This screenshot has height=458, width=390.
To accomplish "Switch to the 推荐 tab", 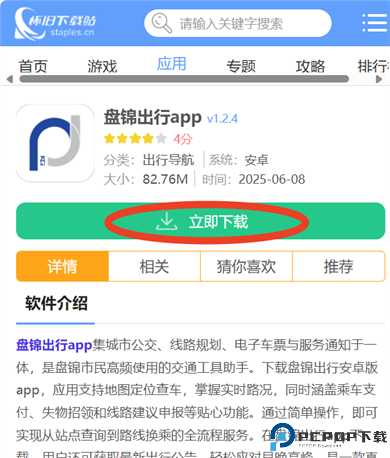I will tap(339, 266).
